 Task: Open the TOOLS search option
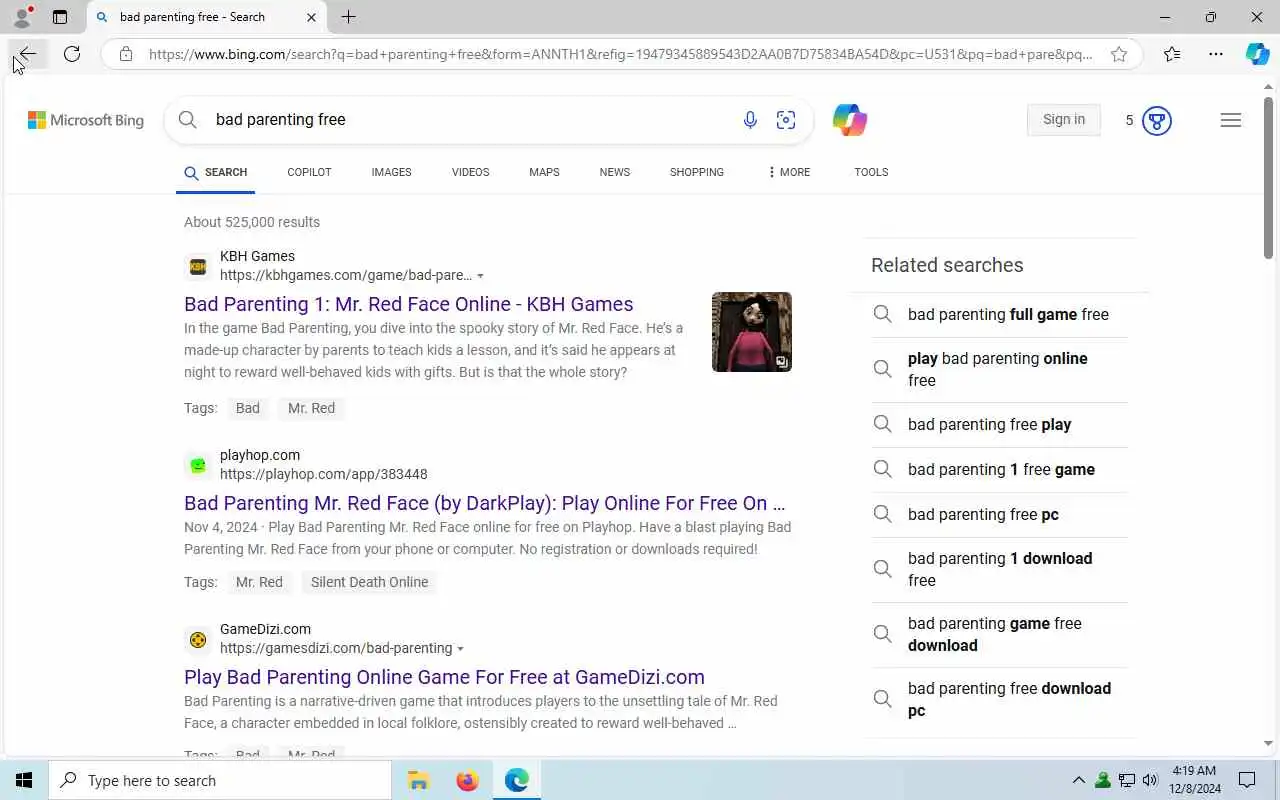click(x=871, y=172)
